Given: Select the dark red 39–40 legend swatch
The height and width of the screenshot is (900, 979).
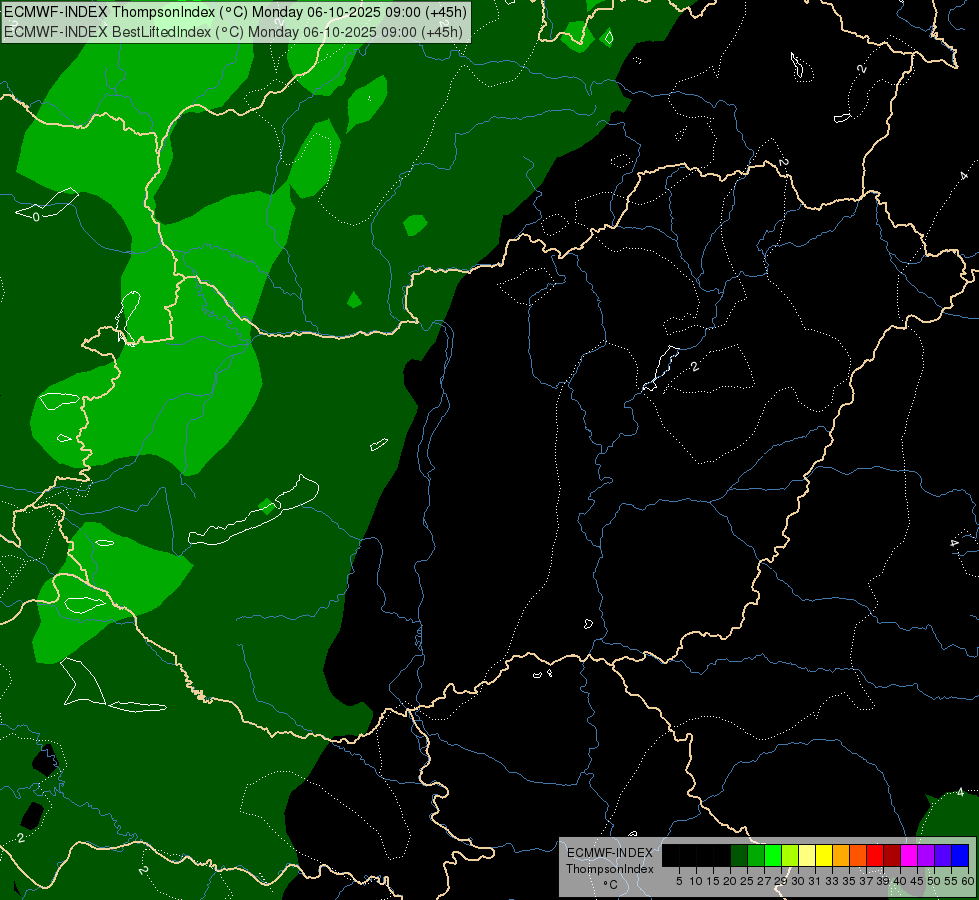Looking at the screenshot, I should 892,855.
